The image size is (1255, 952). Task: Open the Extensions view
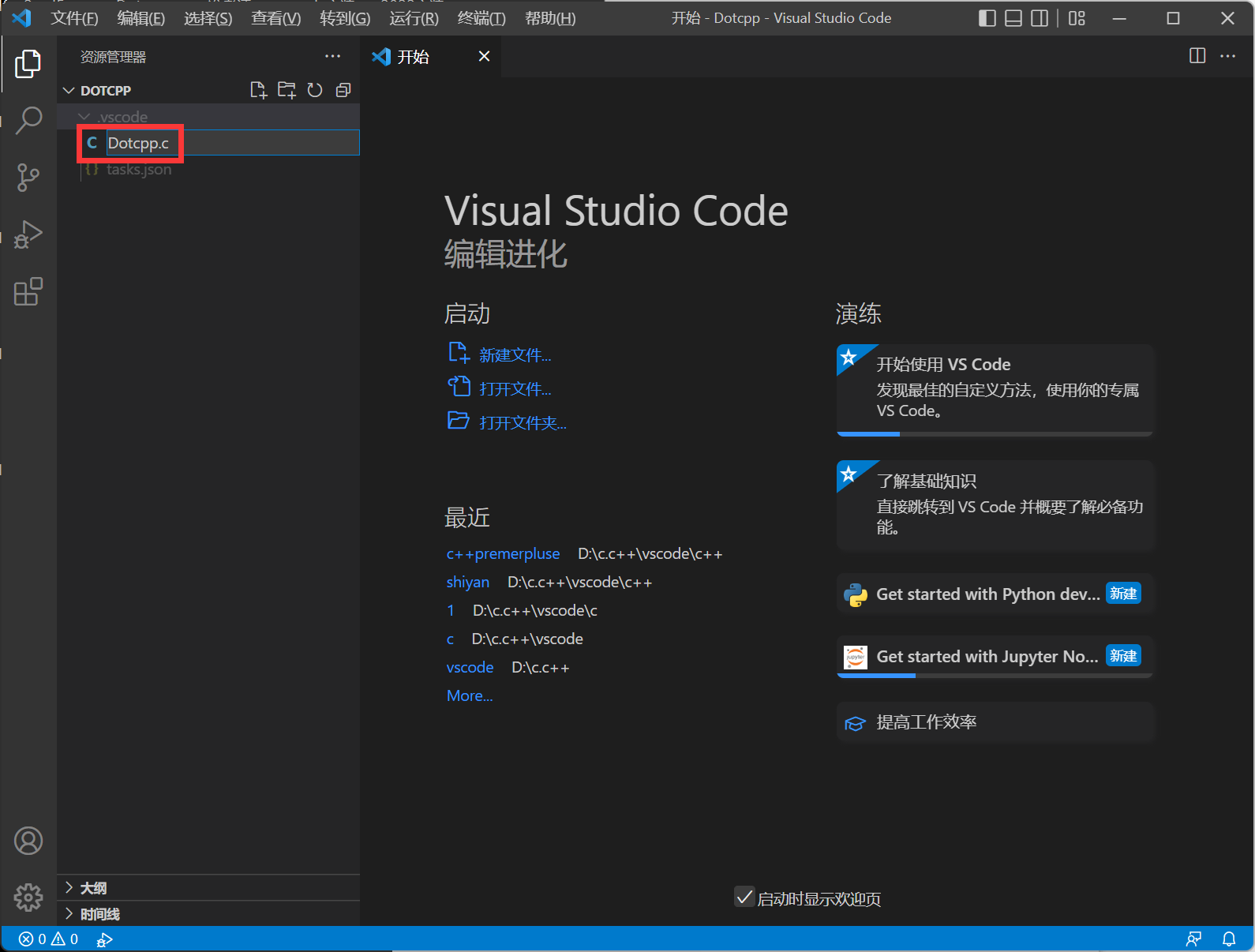click(28, 292)
